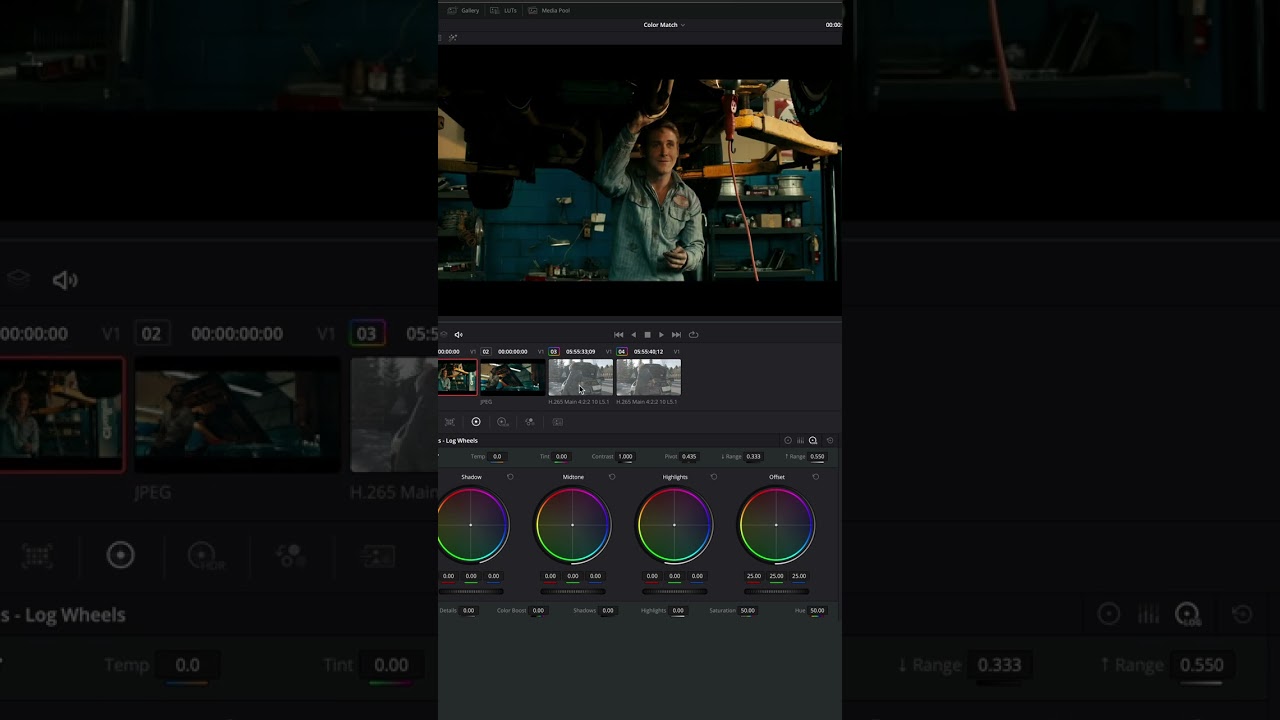
Task: Open the Gallery panel
Action: 463,10
